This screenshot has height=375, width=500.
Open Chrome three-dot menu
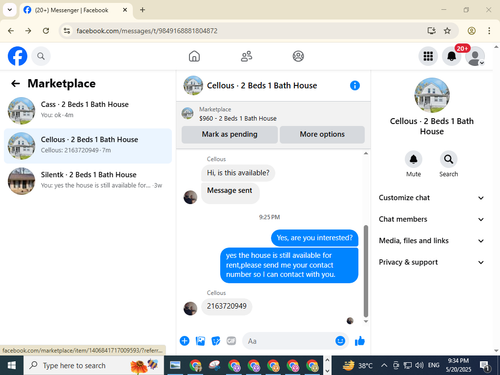click(489, 31)
